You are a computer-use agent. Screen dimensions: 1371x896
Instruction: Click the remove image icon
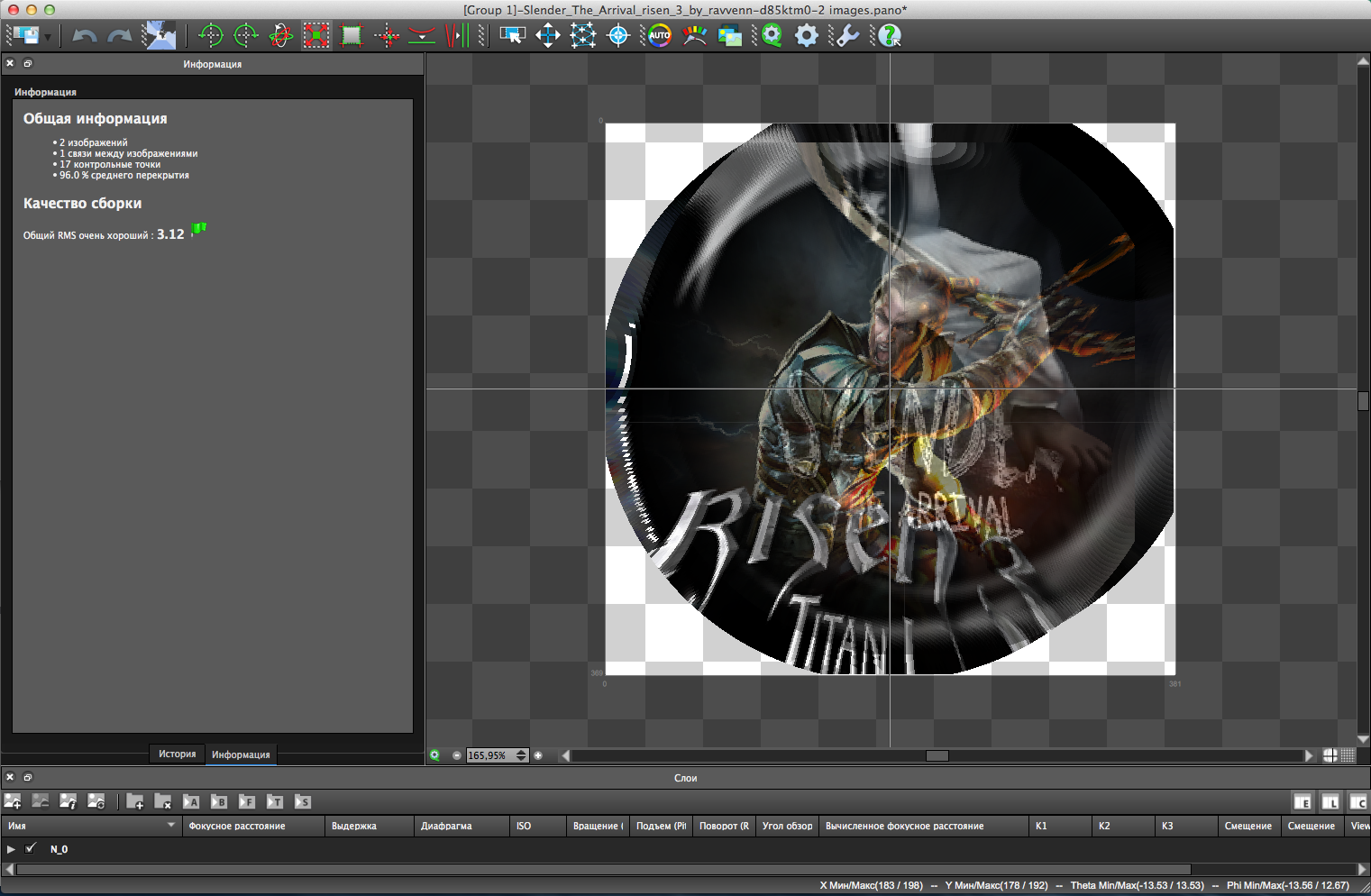point(41,800)
